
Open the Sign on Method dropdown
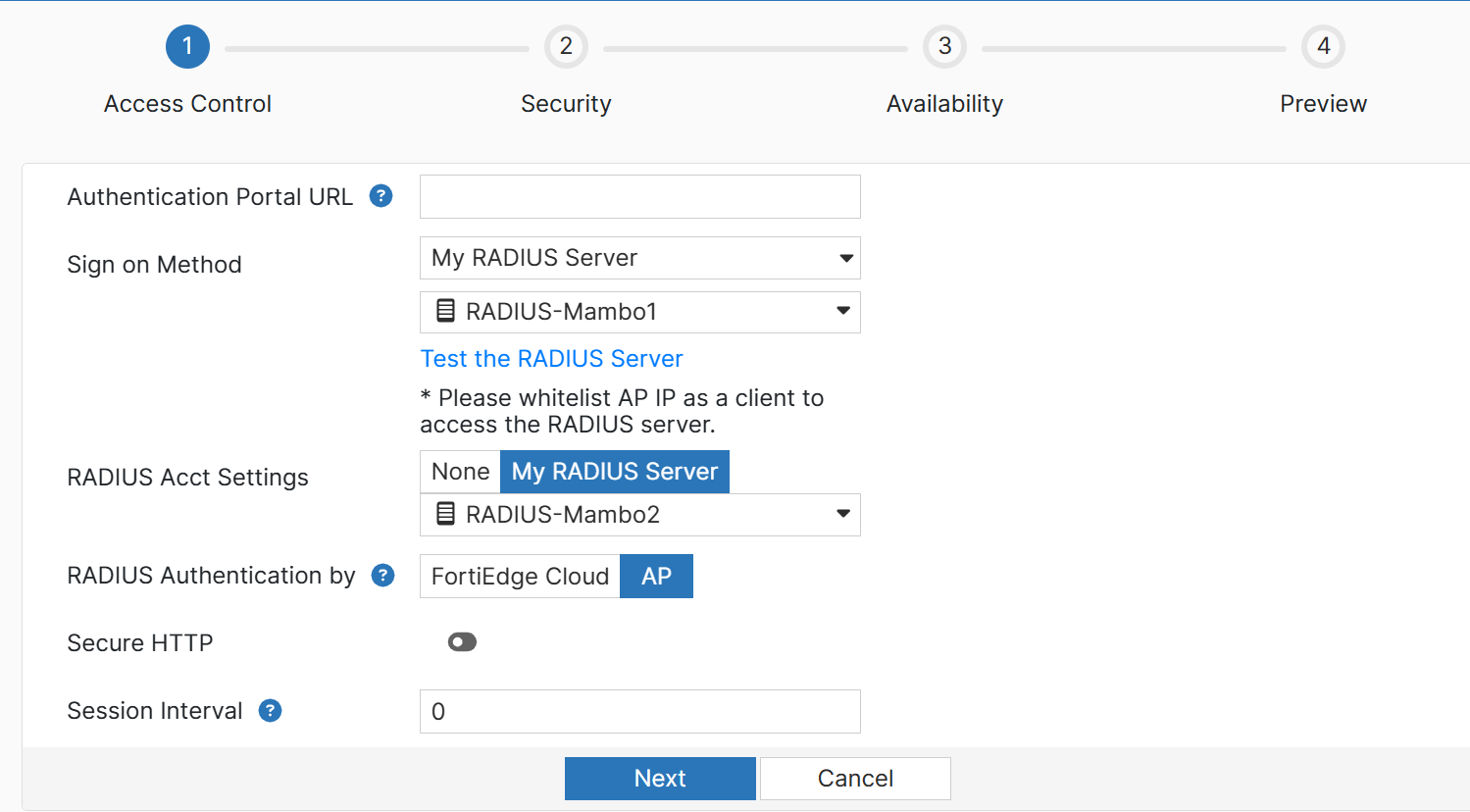tap(639, 258)
